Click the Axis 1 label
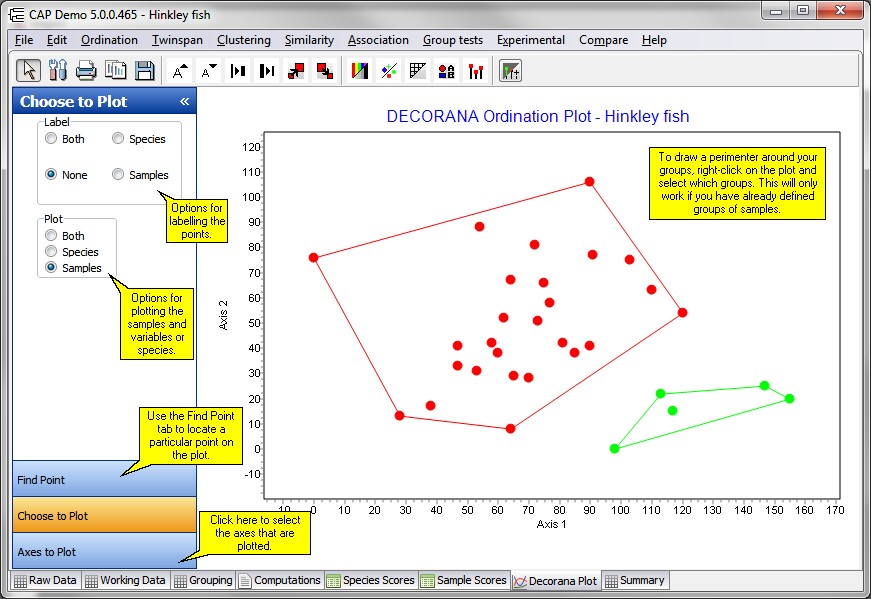871x599 pixels. 551,524
